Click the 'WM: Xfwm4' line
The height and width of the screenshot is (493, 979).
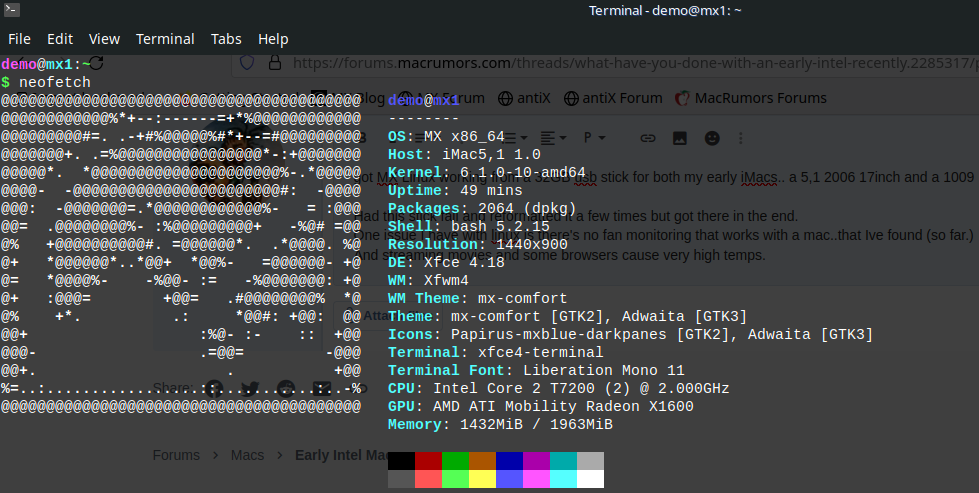click(x=428, y=281)
